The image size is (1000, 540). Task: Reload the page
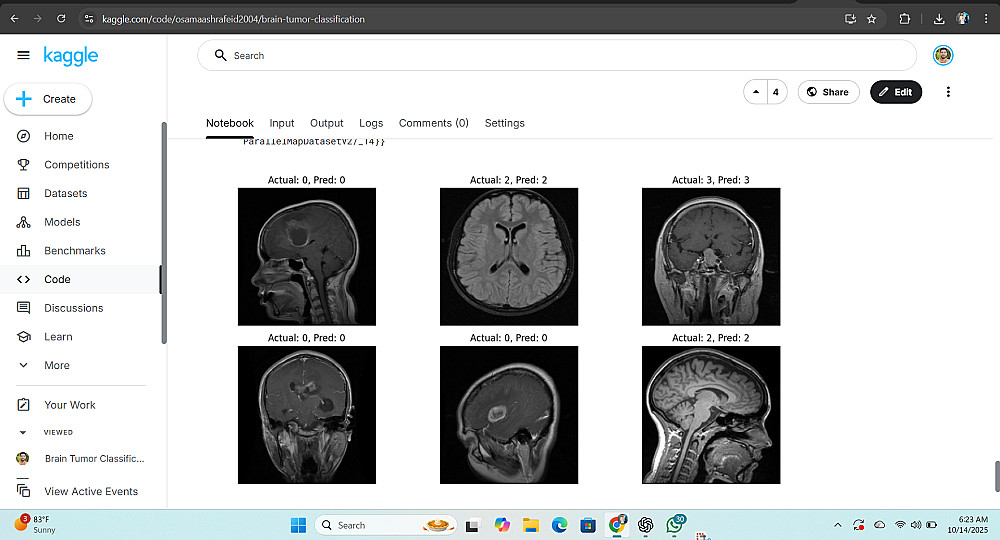[61, 18]
